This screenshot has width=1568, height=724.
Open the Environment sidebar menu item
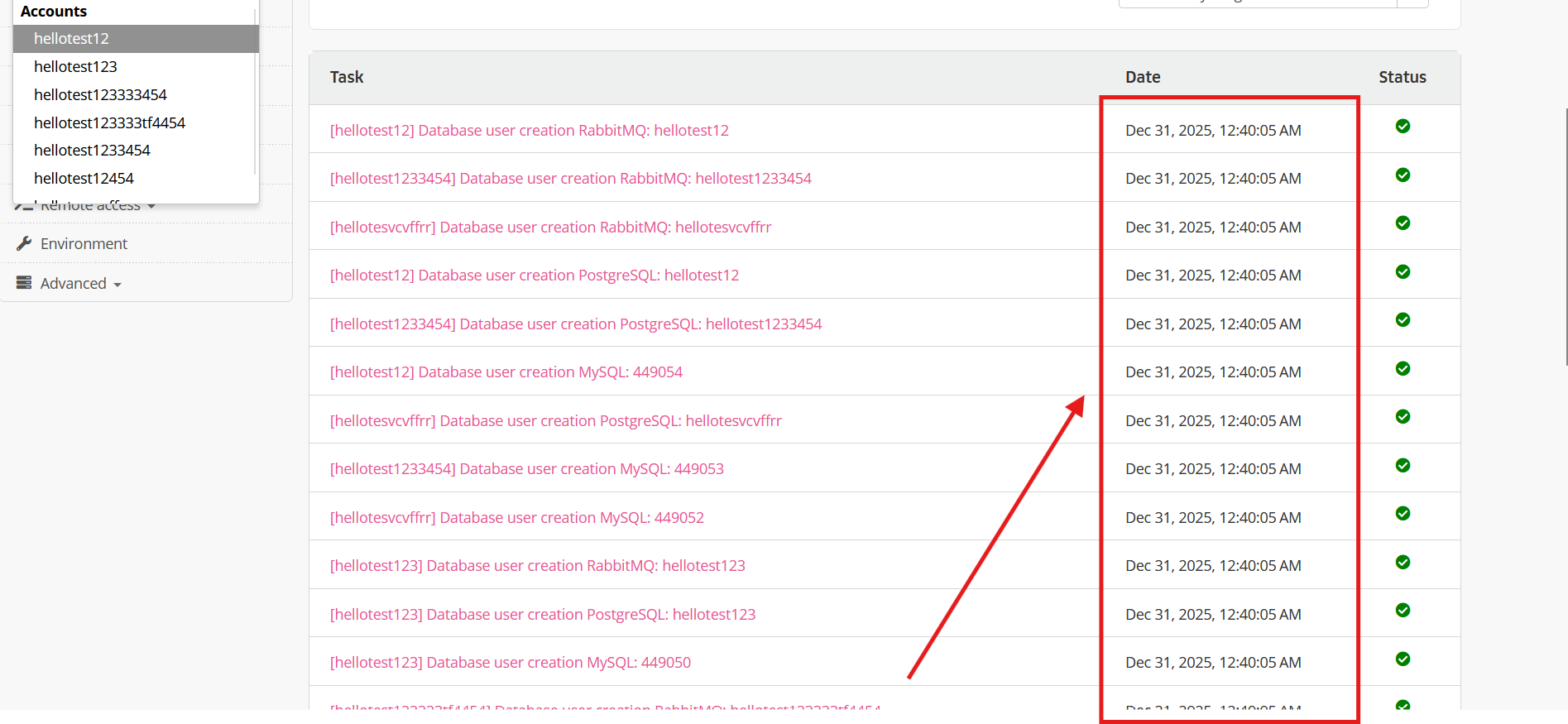[84, 243]
